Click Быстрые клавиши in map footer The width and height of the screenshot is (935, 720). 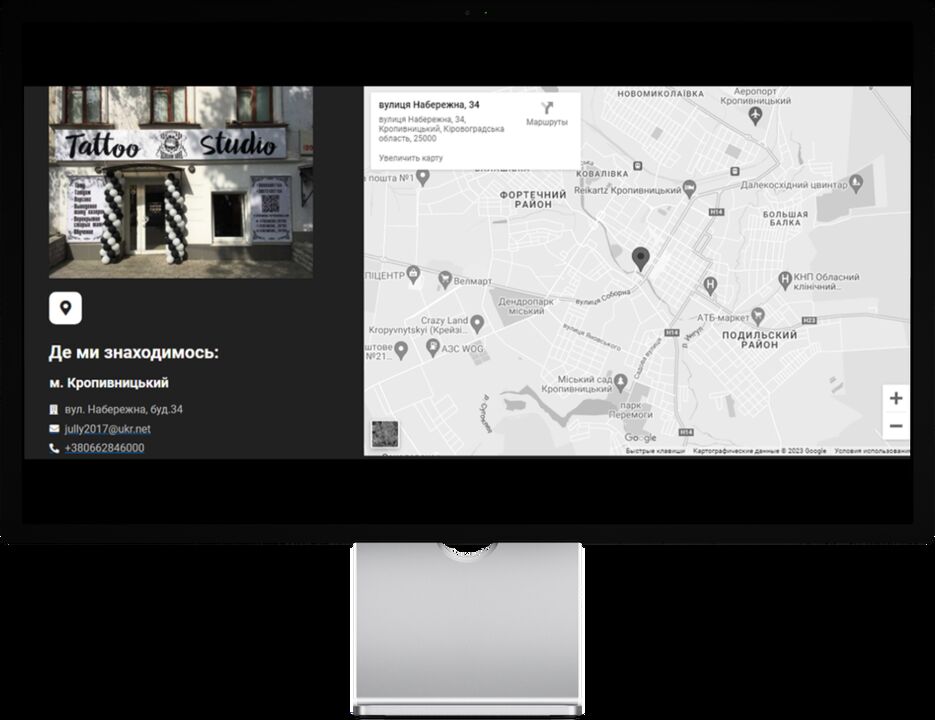click(655, 451)
